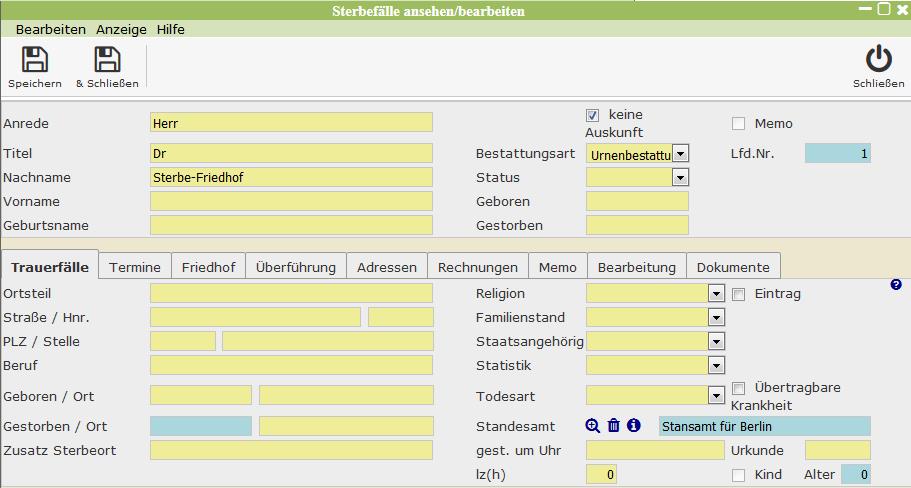The width and height of the screenshot is (911, 488).
Task: Open the Bestattungsart dropdown
Action: tap(680, 154)
